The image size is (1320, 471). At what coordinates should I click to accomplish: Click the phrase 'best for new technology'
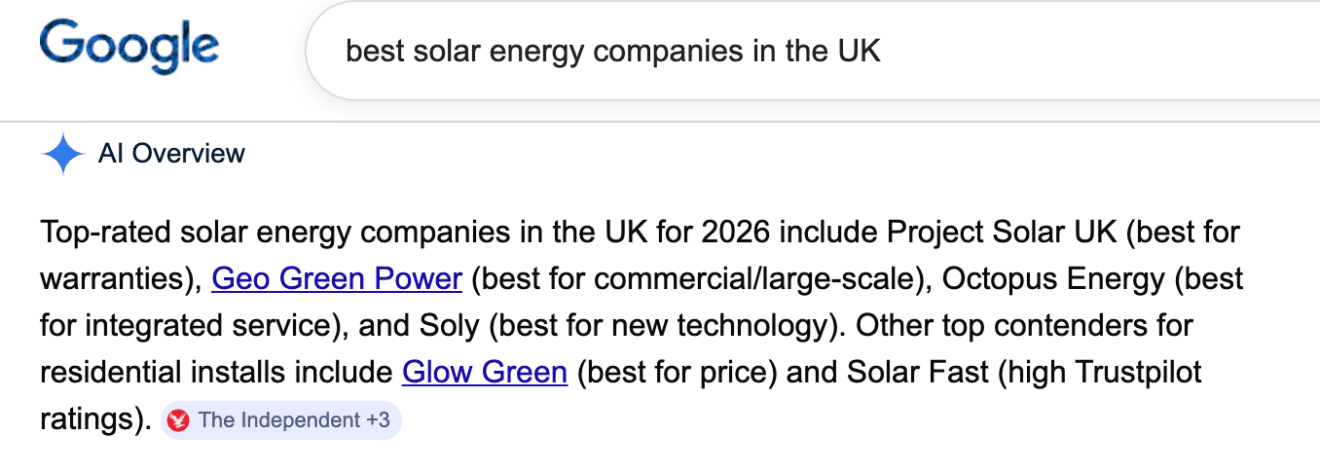(668, 326)
